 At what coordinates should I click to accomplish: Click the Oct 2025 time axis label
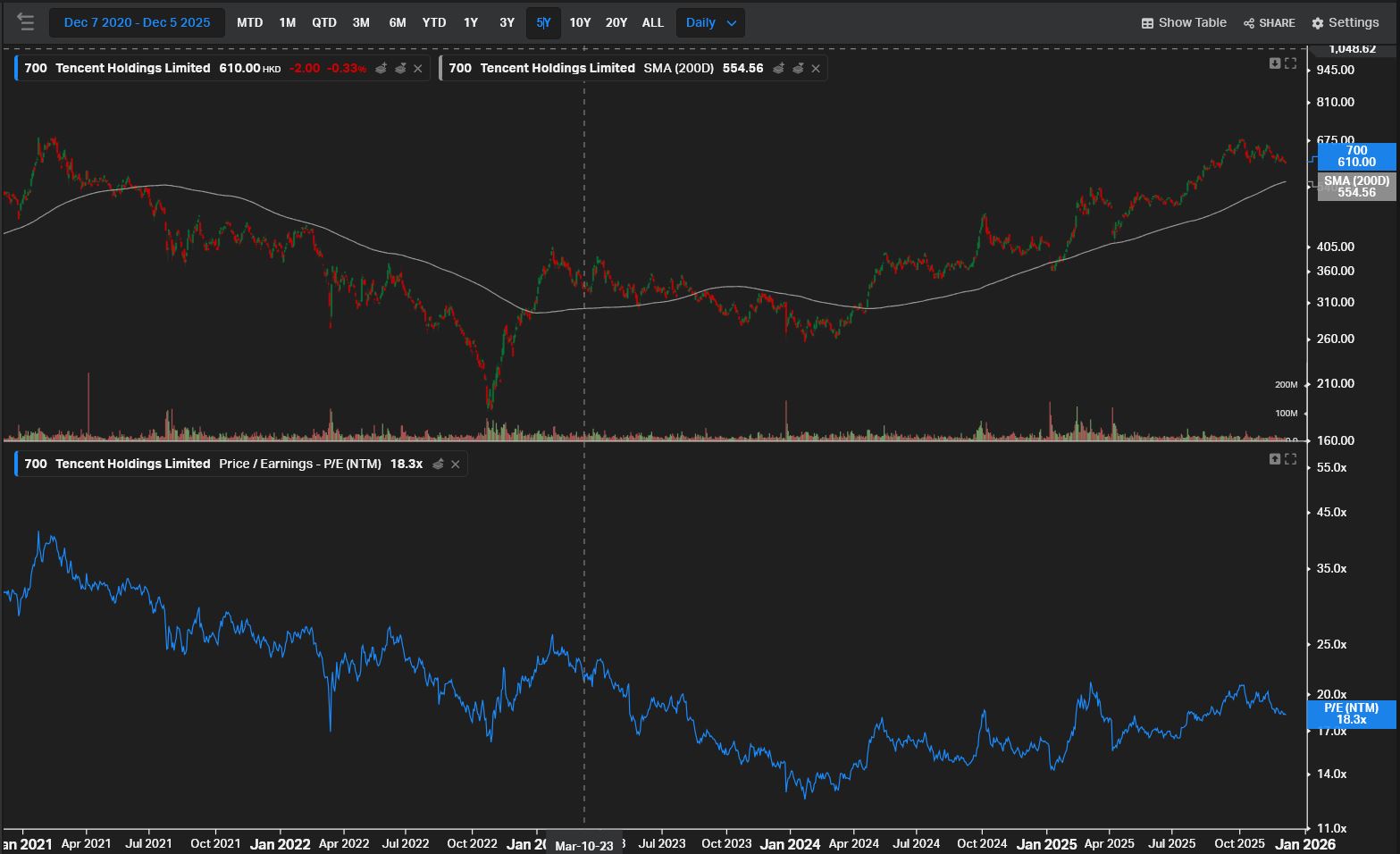pos(1239,843)
